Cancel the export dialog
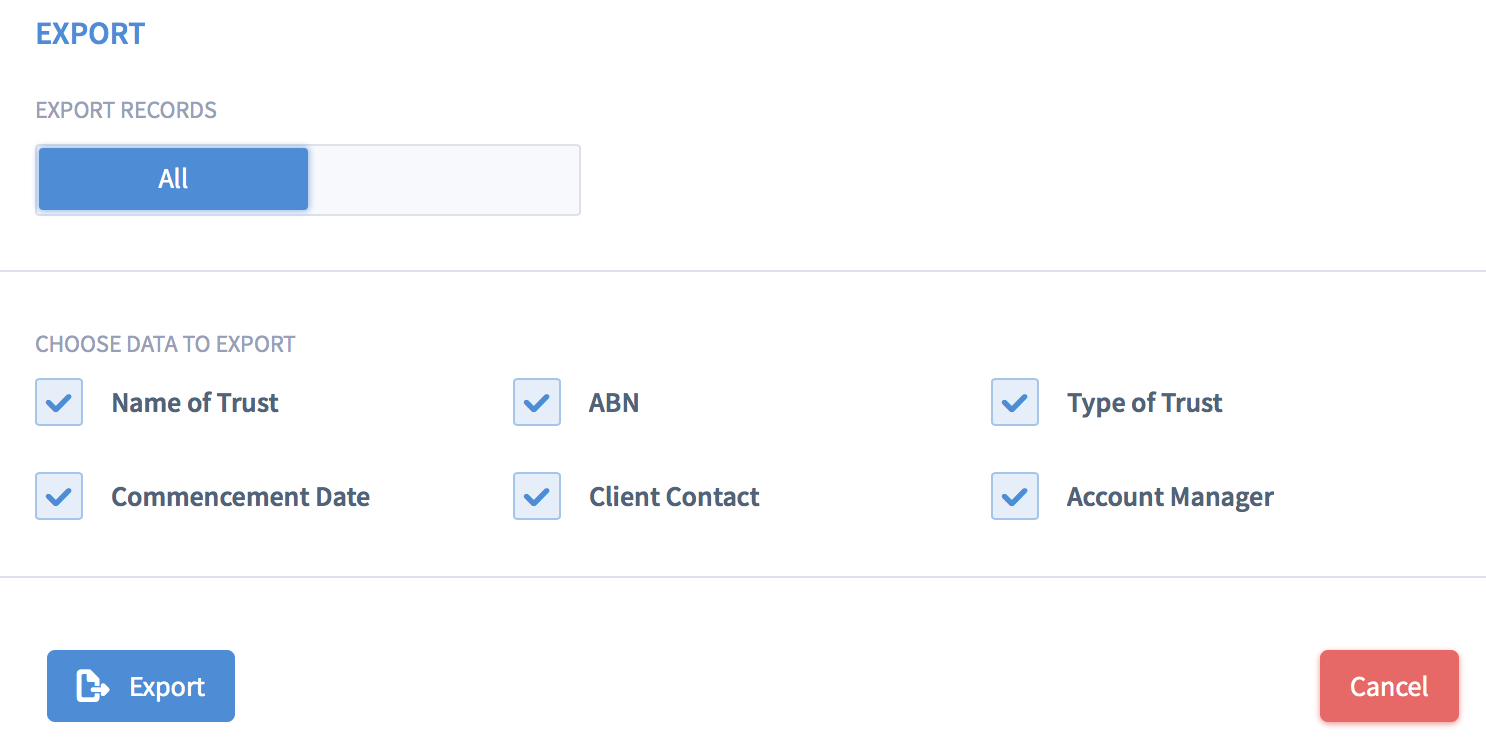The width and height of the screenshot is (1486, 748). click(x=1389, y=686)
